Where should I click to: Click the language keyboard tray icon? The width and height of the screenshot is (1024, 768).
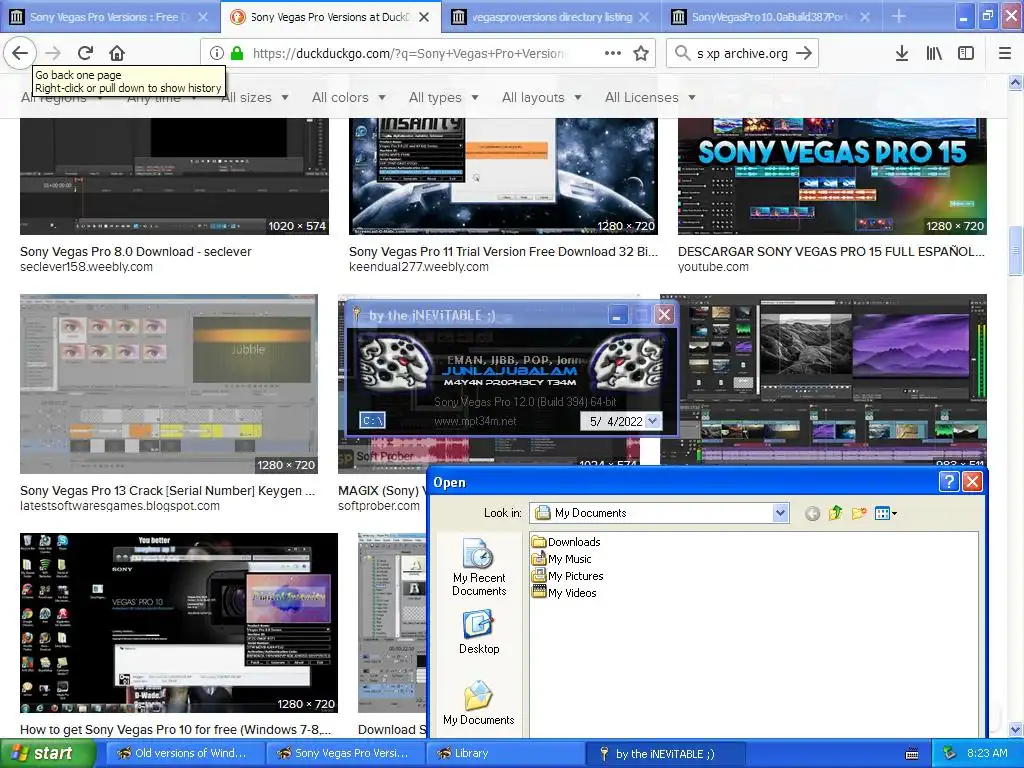912,754
